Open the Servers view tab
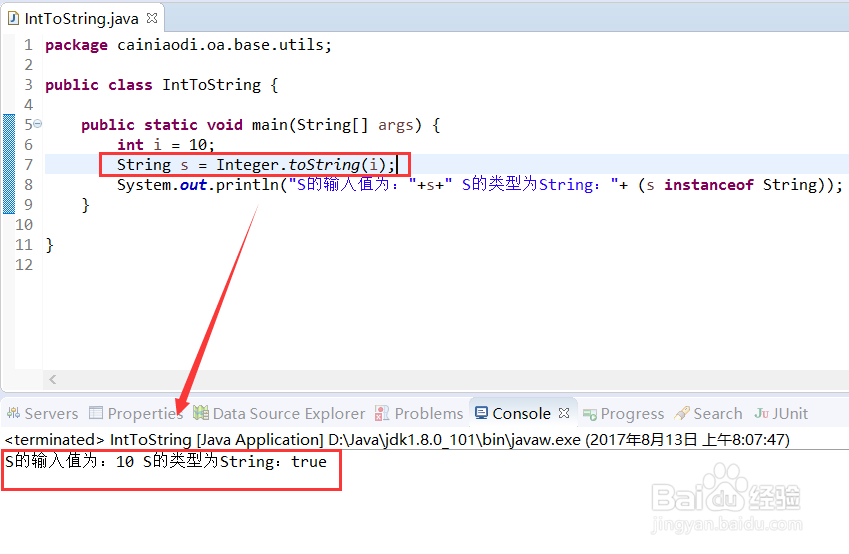Viewport: 849px width, 554px height. [x=43, y=414]
